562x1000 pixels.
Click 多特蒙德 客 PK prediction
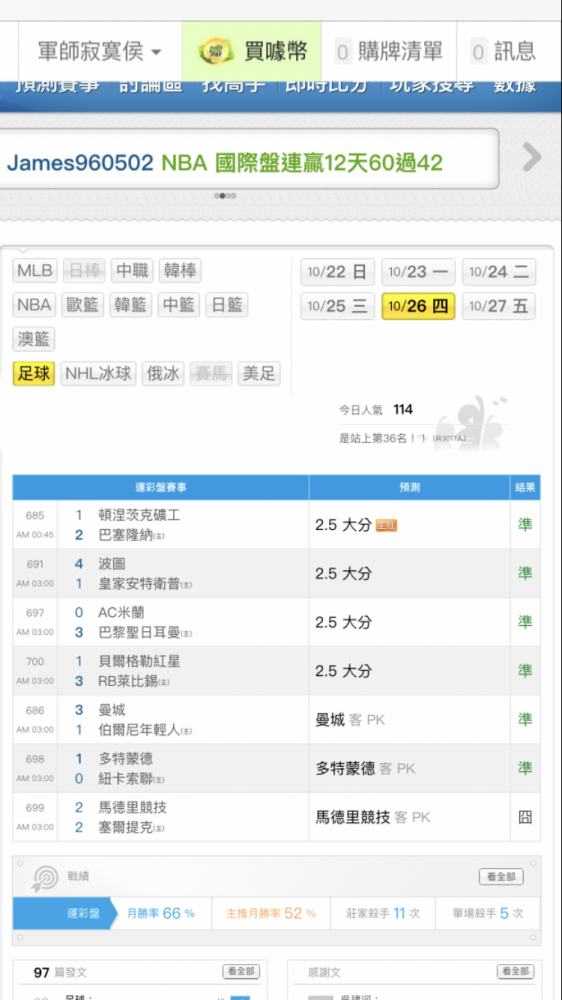[366, 769]
